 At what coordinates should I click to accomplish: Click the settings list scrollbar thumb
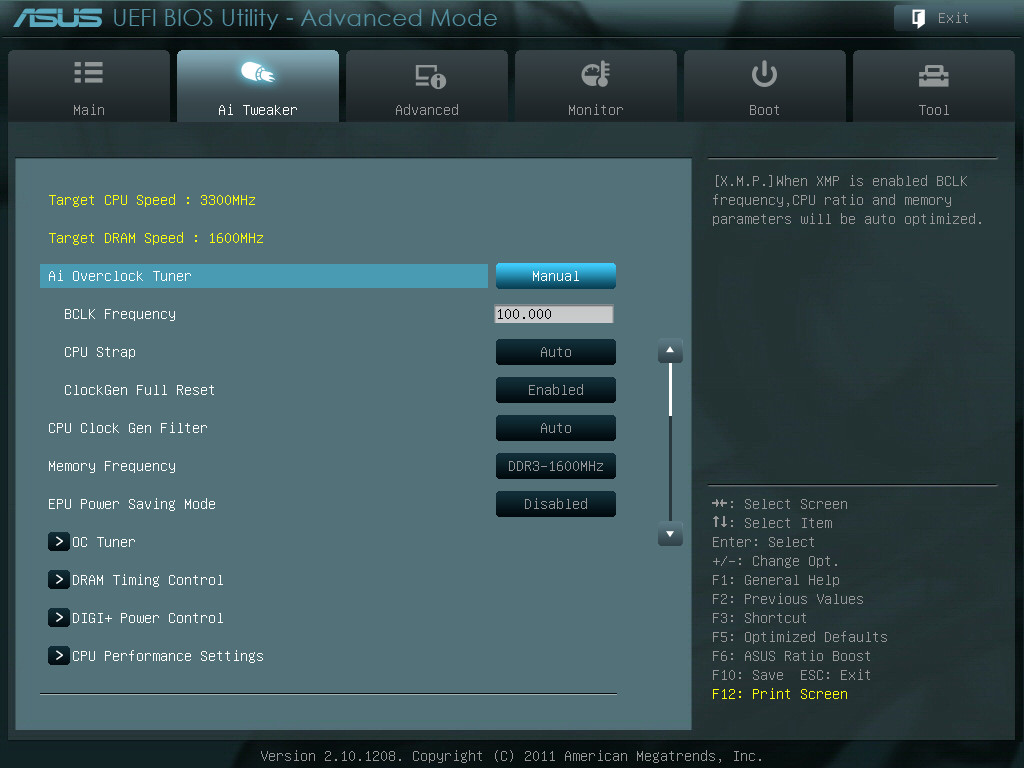[670, 390]
